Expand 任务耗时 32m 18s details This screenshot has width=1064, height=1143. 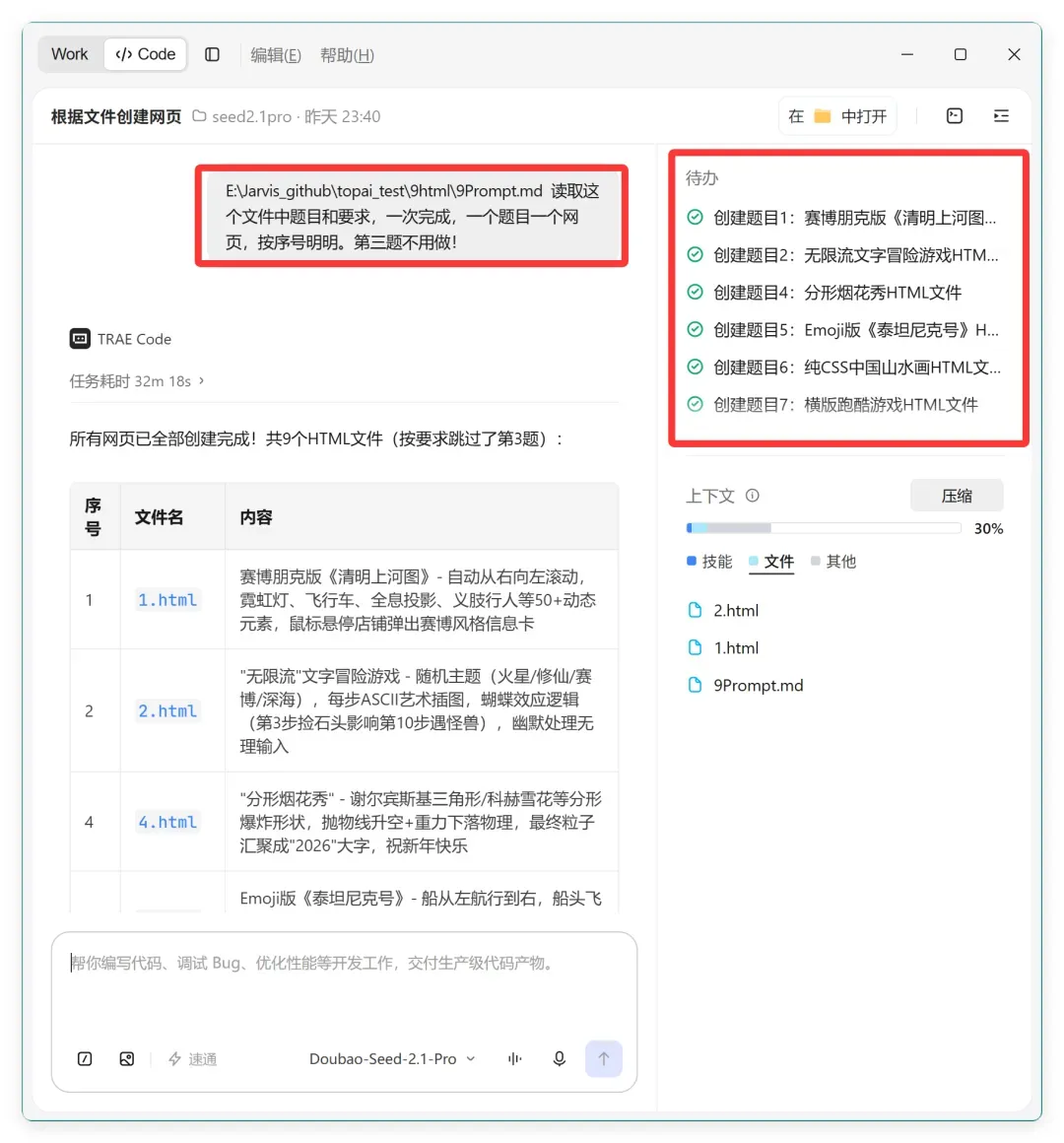[x=136, y=381]
